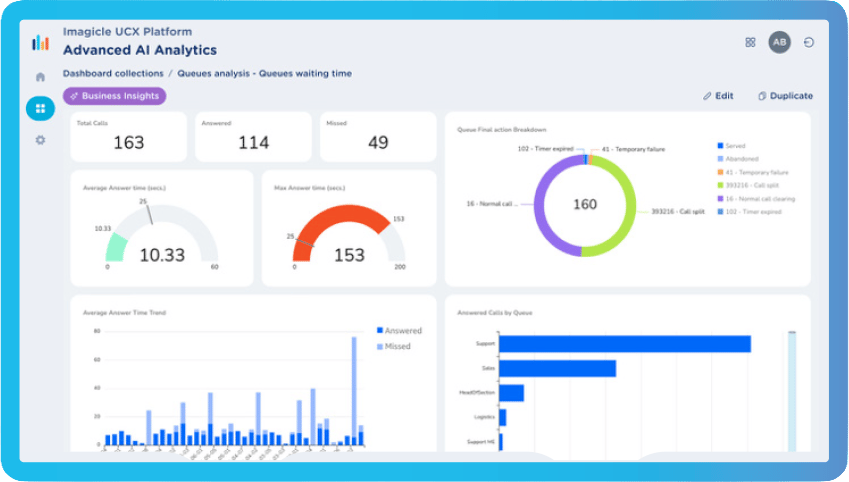Screen dimensions: 849x482
Task: Click the 393216 - Call split donut label
Action: [x=677, y=212]
